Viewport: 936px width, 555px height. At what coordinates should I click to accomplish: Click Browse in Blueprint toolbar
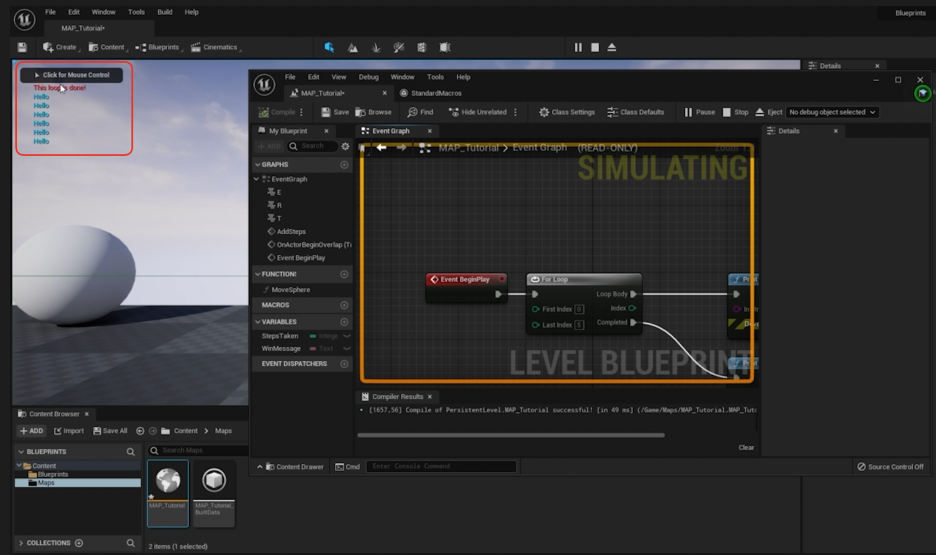point(374,112)
